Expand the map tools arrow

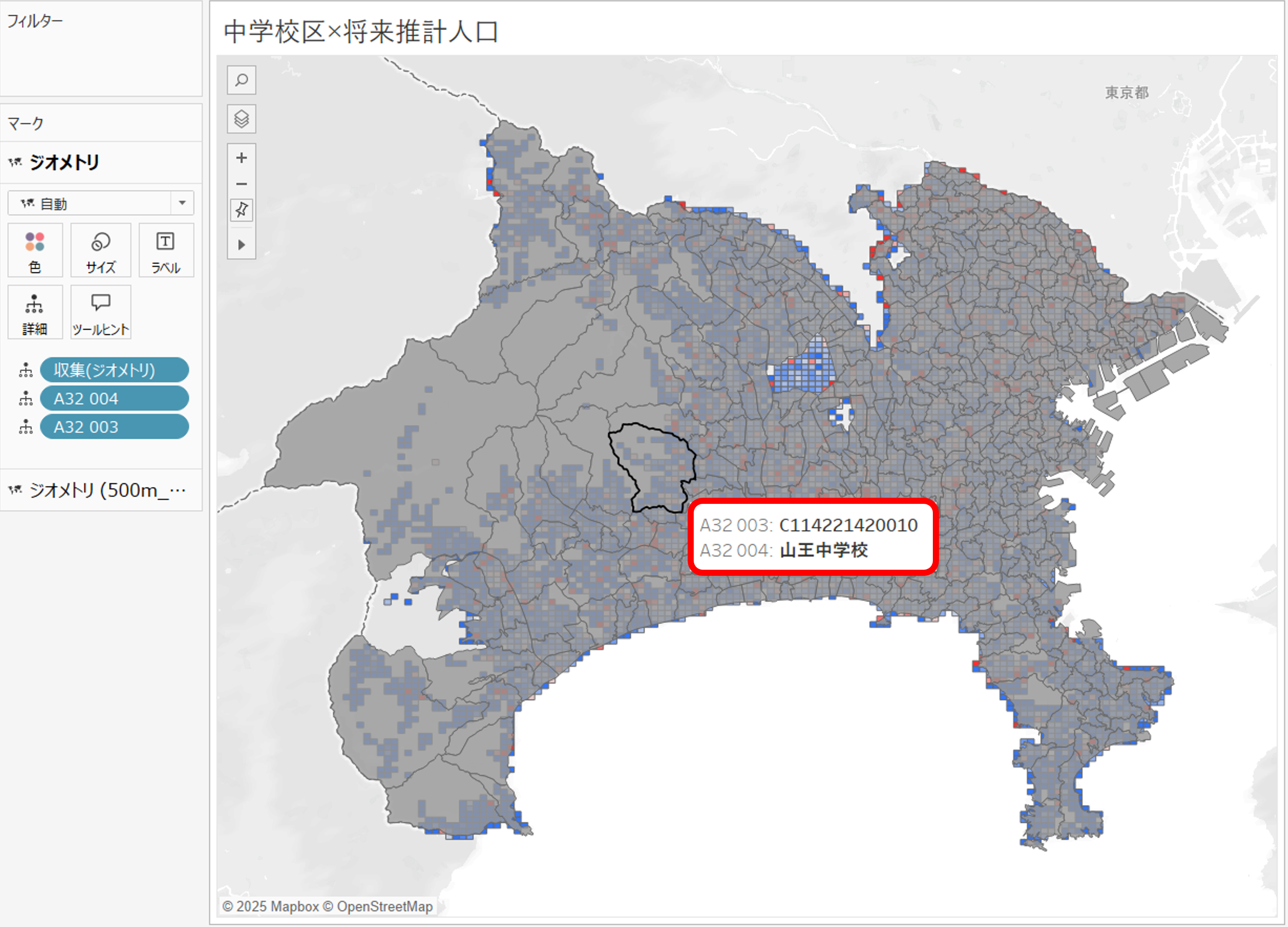coord(241,245)
